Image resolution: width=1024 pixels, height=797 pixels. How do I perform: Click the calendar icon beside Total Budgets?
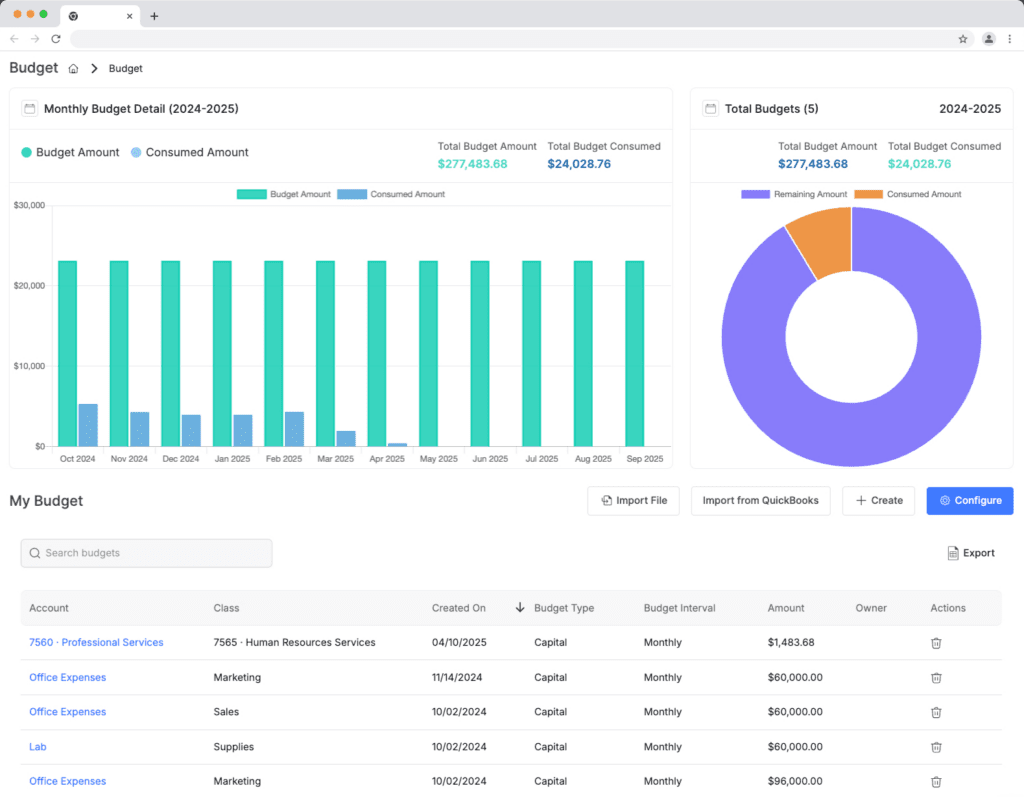coord(710,109)
